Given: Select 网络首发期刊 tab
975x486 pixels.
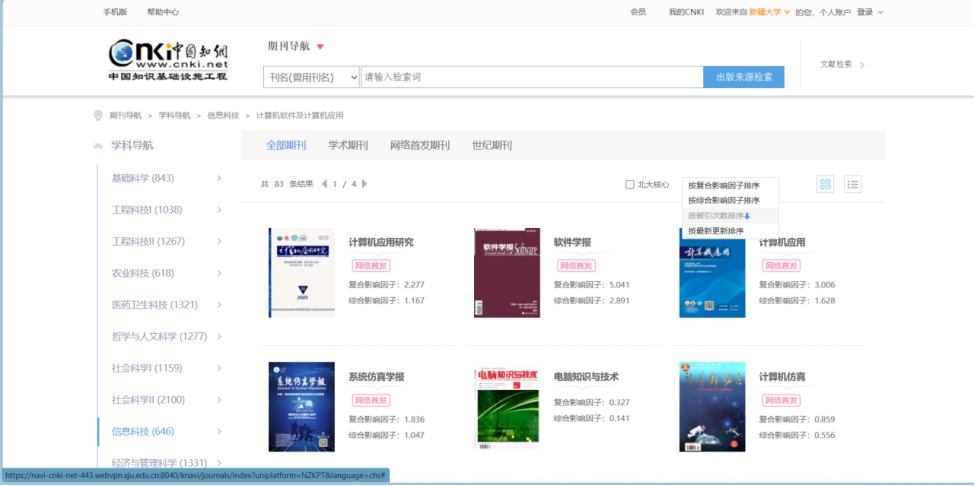Looking at the screenshot, I should point(420,145).
